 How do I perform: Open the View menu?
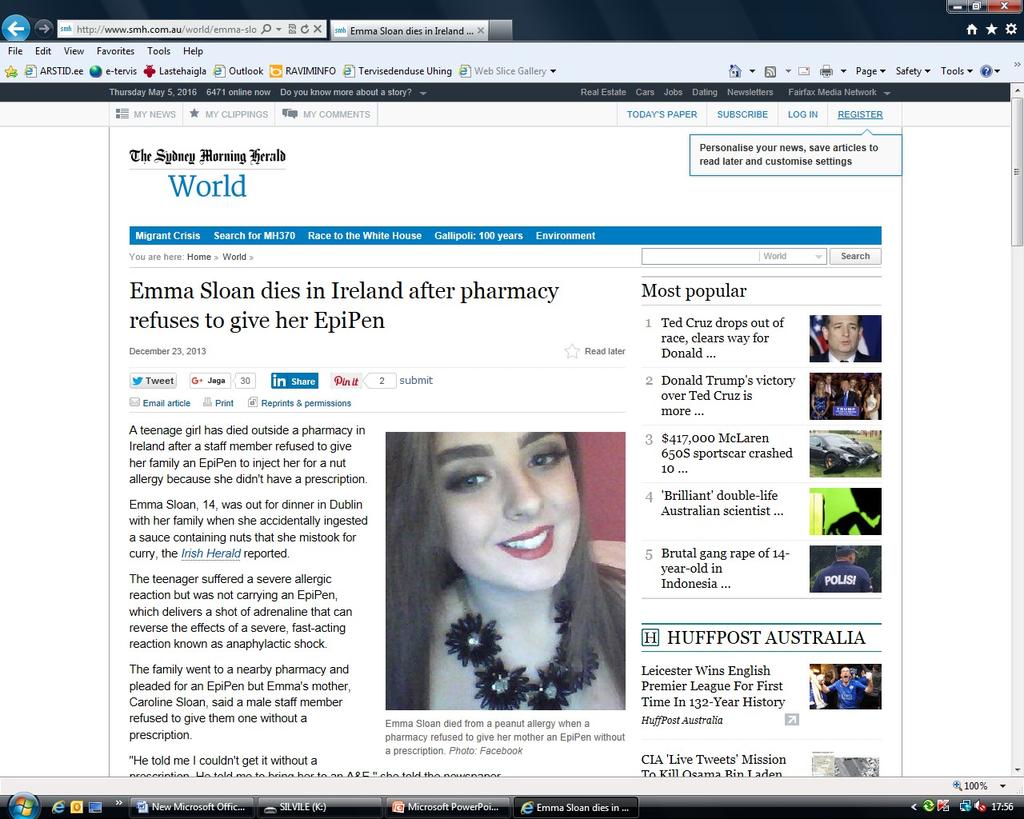click(74, 51)
